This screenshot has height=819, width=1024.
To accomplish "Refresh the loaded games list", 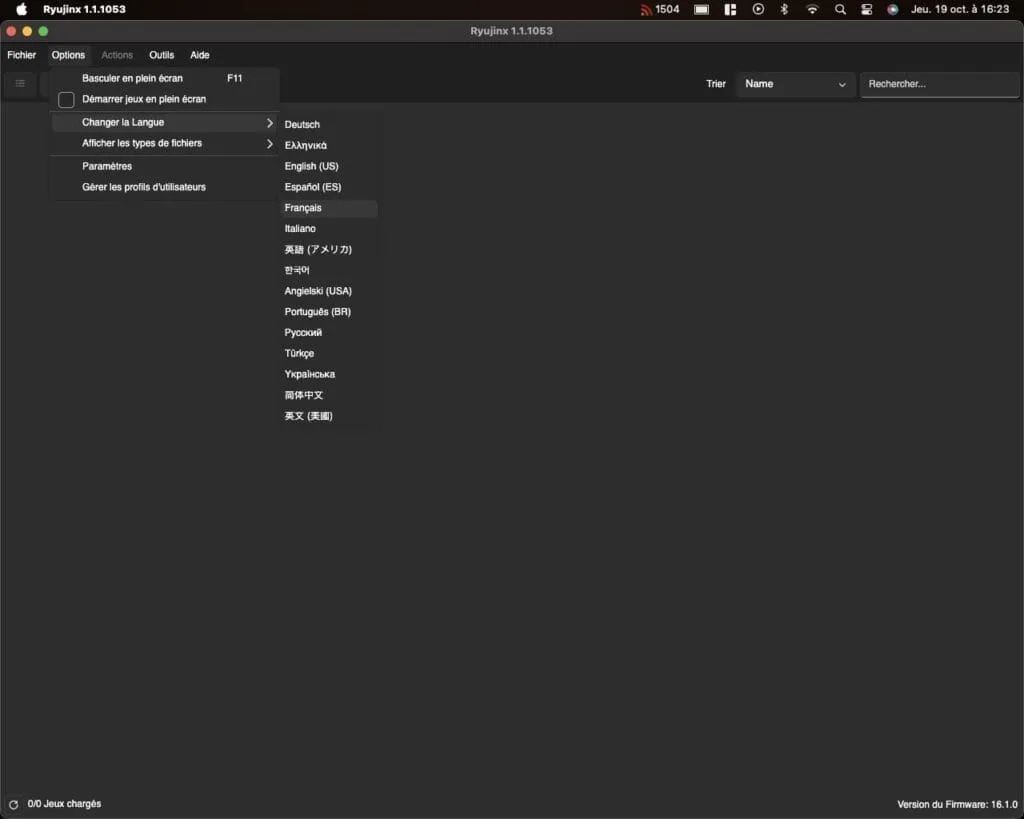I will point(14,803).
